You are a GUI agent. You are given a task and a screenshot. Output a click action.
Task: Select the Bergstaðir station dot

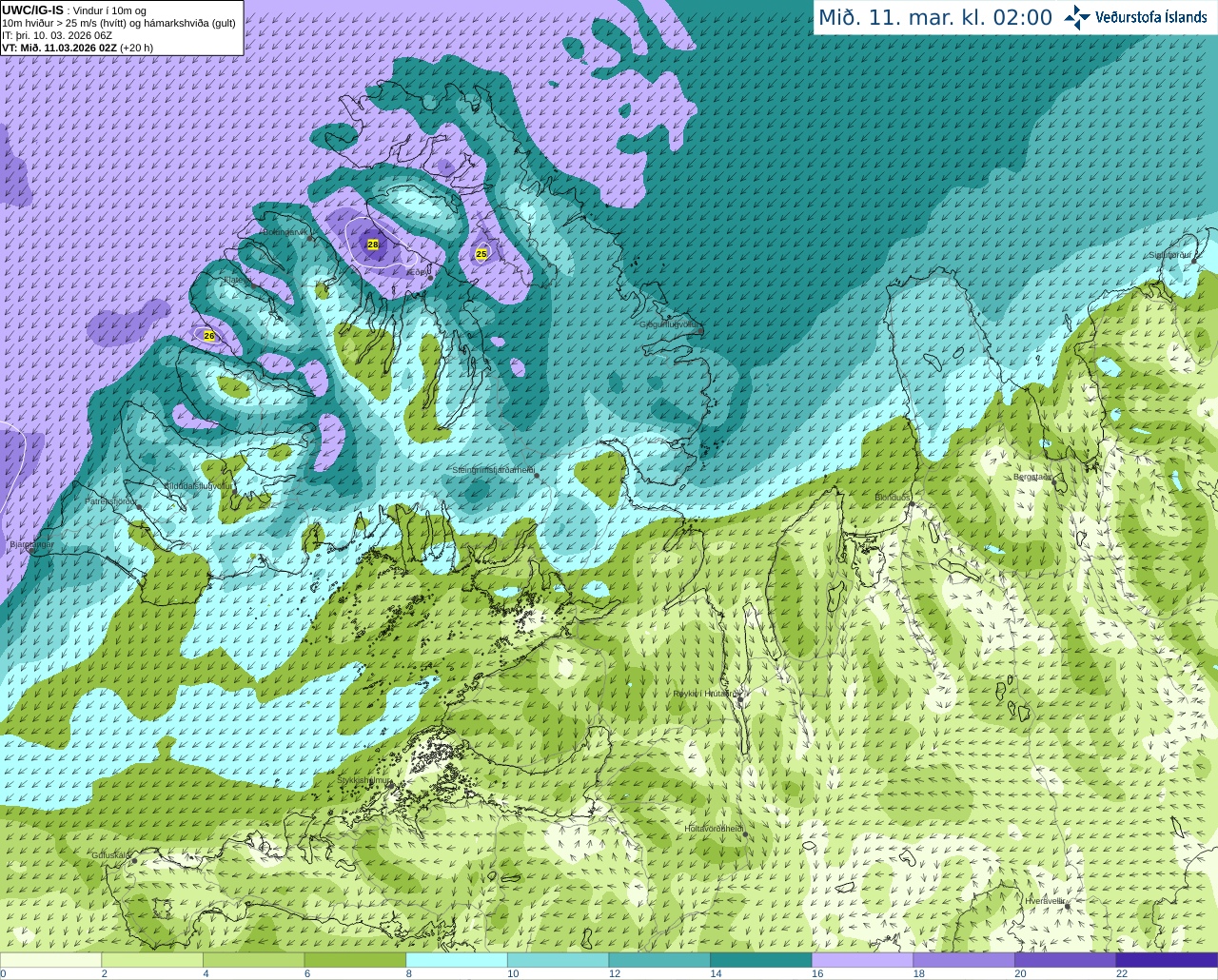point(1055,482)
